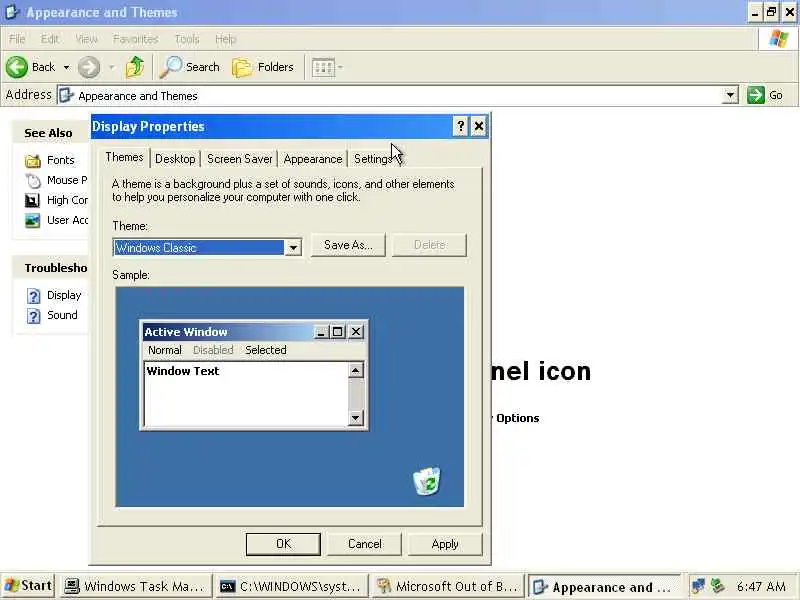Switch to the Appearance tab

[x=313, y=159]
